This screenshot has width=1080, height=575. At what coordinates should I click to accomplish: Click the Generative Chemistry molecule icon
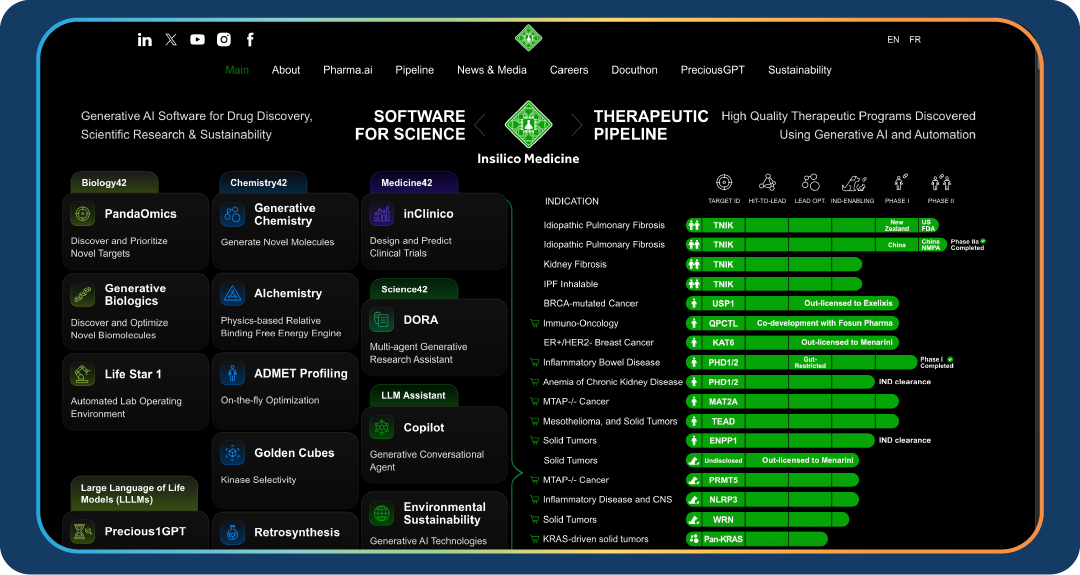tap(233, 214)
